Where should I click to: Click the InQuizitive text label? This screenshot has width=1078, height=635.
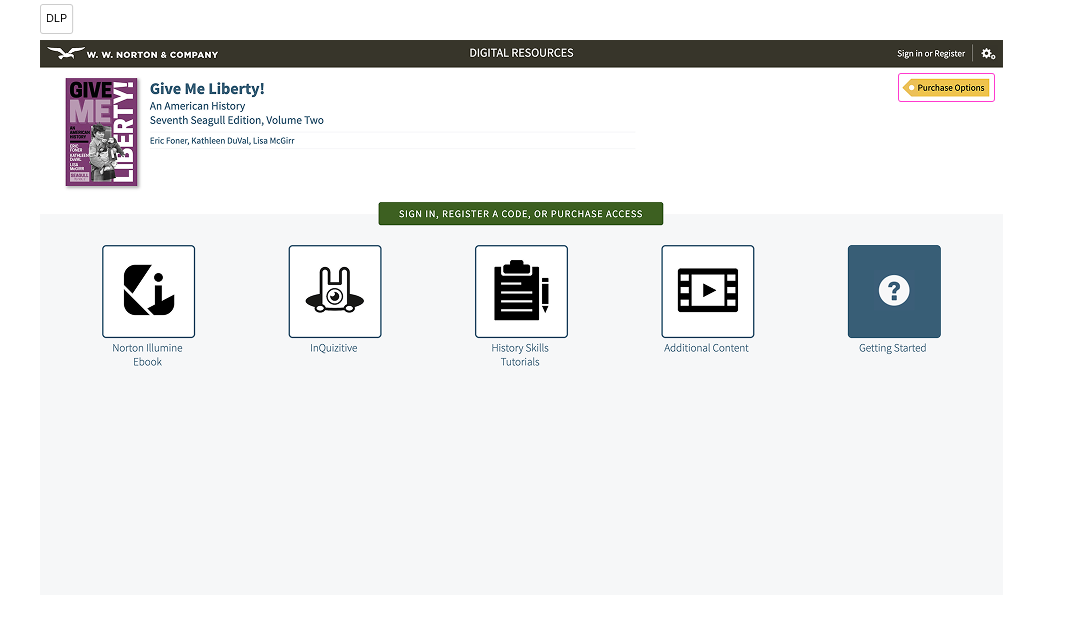(333, 348)
